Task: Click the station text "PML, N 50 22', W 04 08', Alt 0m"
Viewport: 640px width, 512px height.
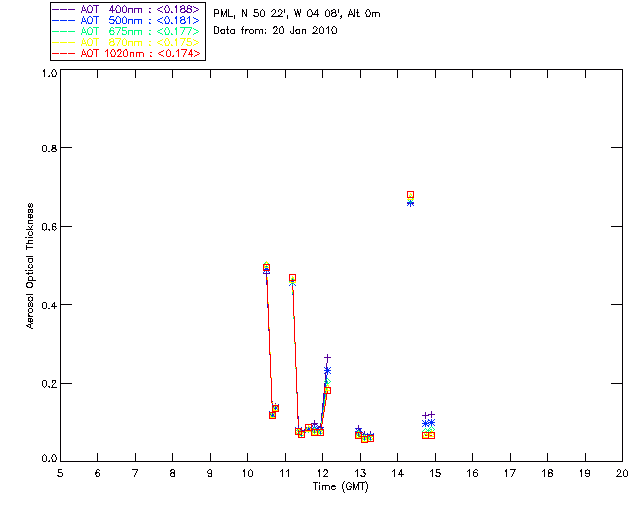Action: (x=297, y=14)
